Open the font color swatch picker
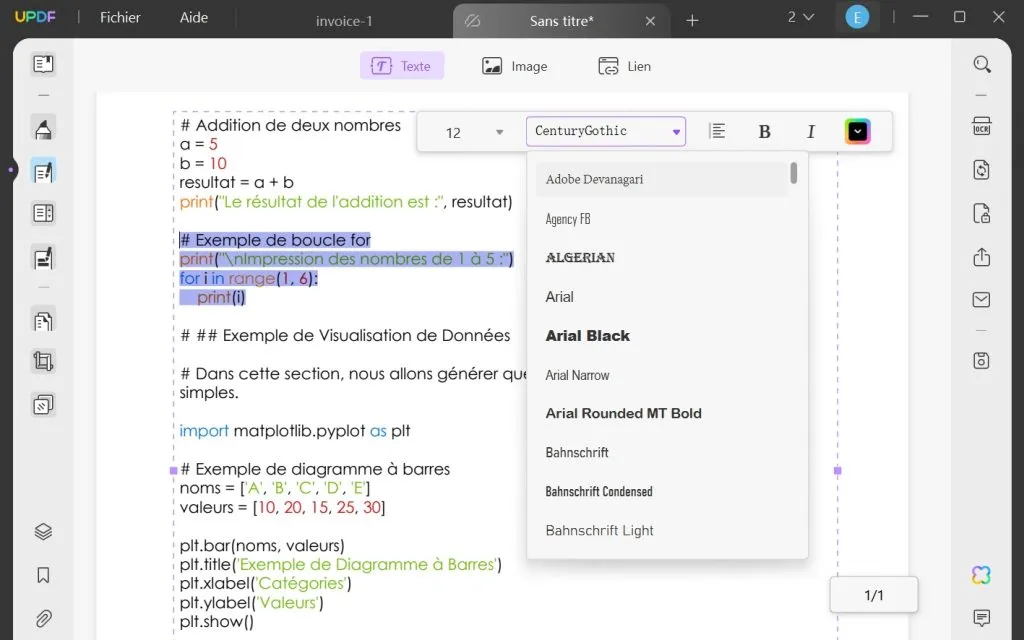Screen dimensions: 1024x640 [857, 131]
